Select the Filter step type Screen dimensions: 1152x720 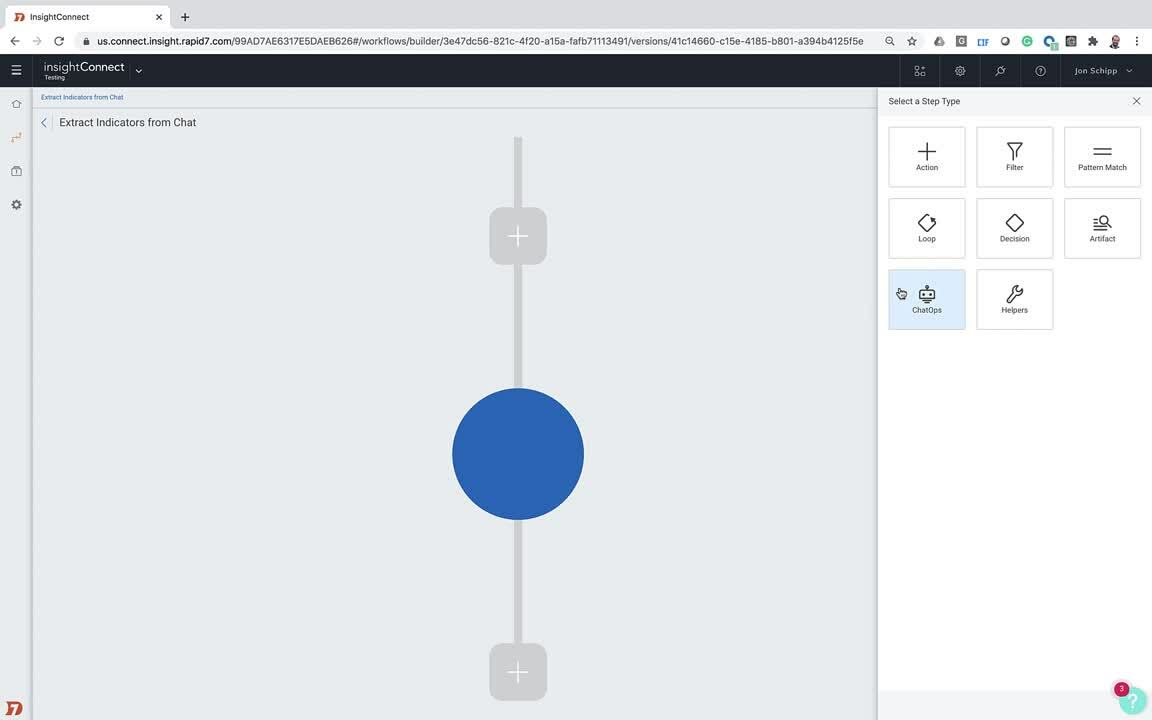tap(1013, 156)
